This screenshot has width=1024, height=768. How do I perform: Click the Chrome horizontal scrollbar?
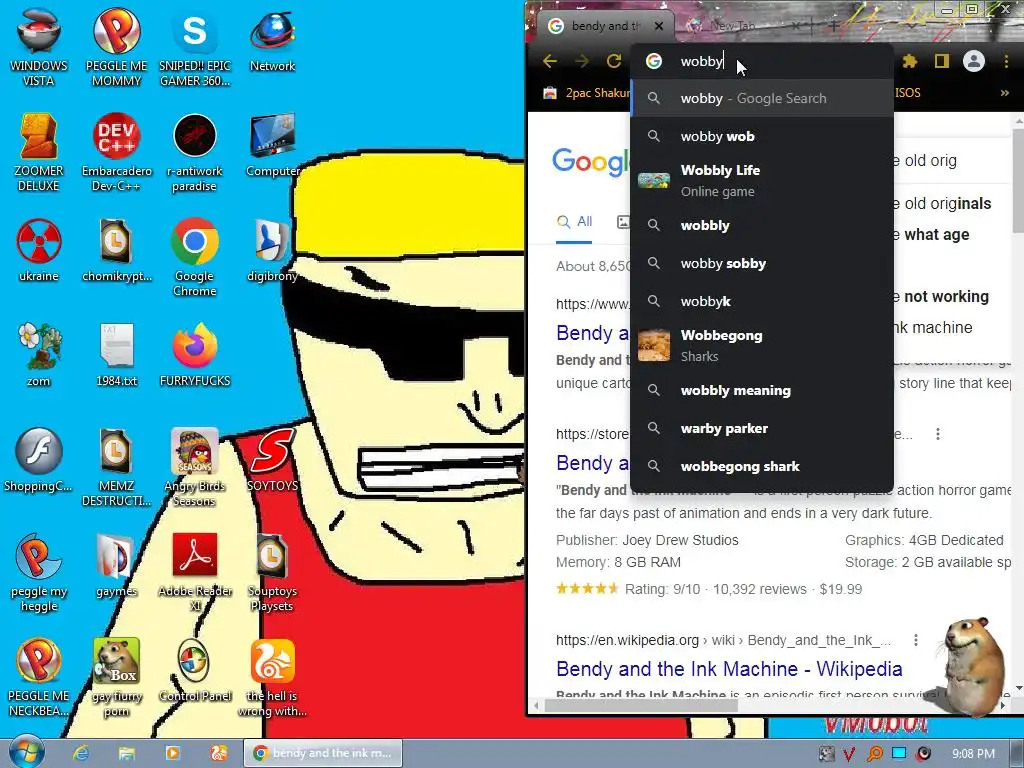(x=641, y=705)
